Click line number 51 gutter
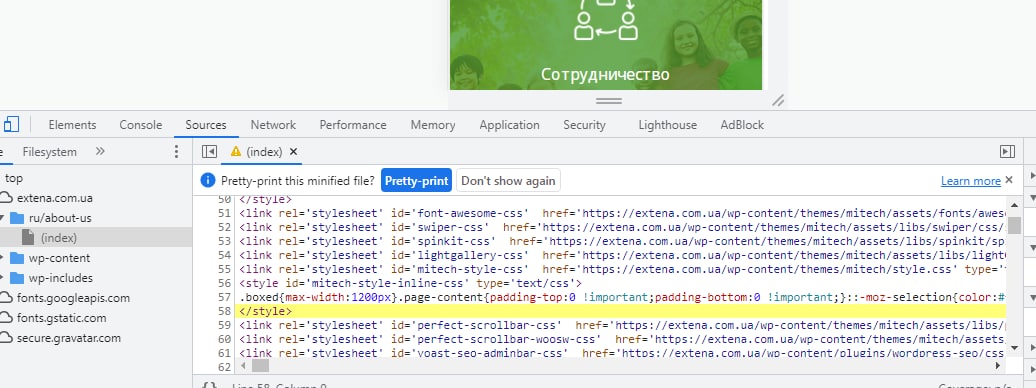 coord(224,213)
